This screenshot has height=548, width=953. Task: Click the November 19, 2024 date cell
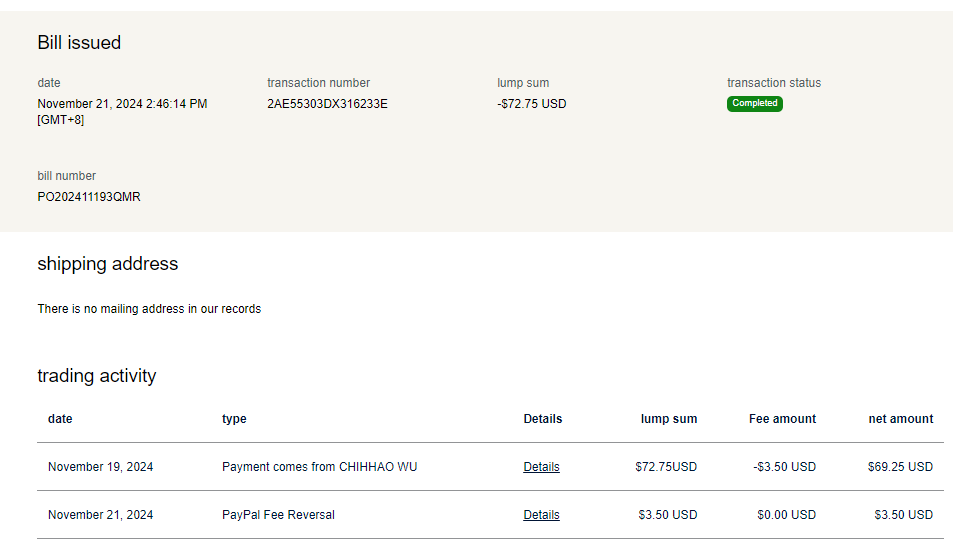[100, 467]
